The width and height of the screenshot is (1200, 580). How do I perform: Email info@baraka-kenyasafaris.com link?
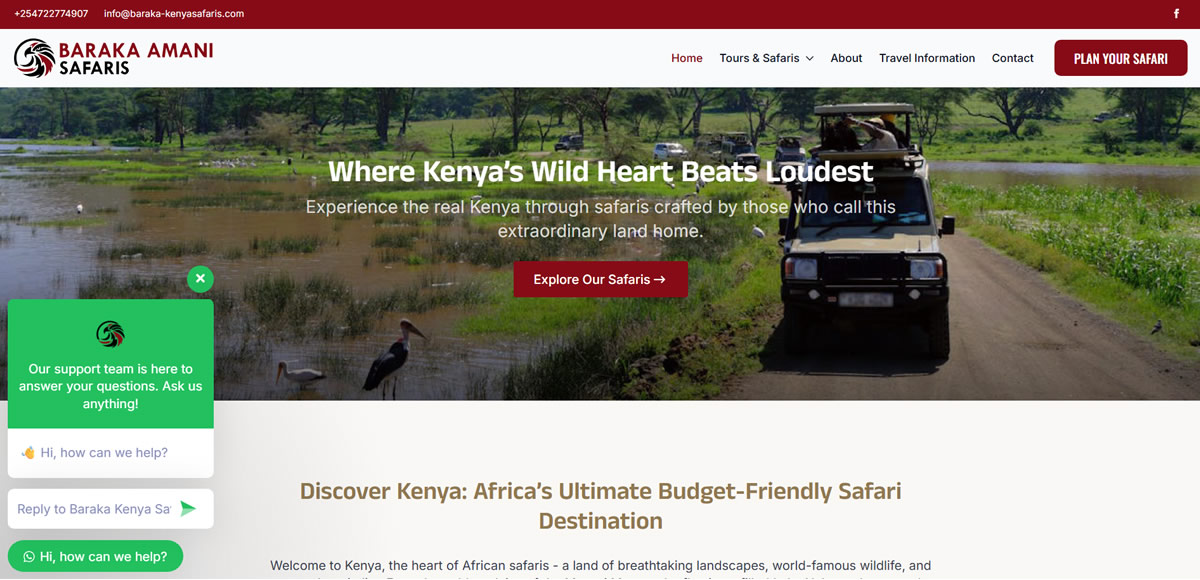[174, 14]
